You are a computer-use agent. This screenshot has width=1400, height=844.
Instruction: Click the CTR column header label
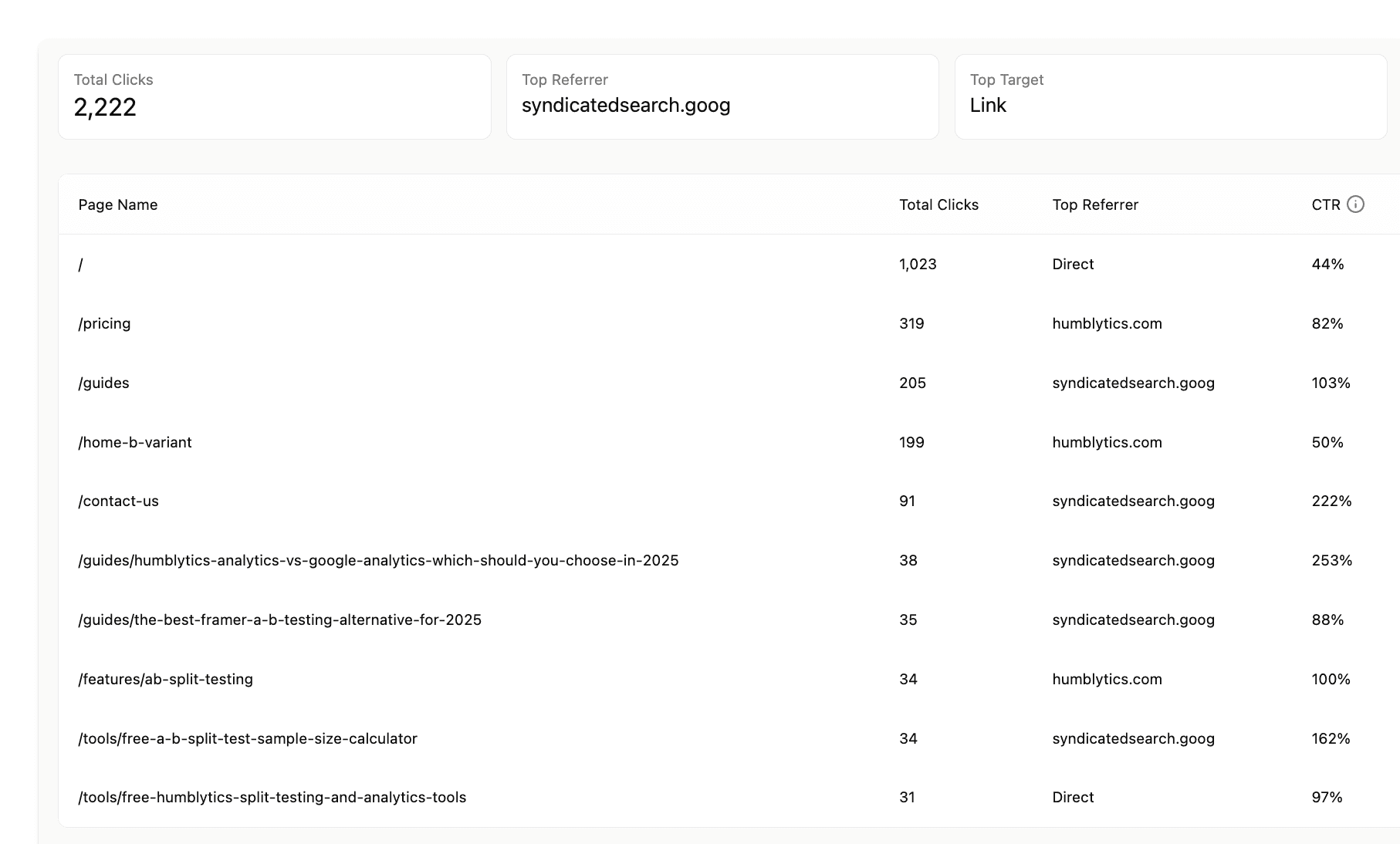tap(1326, 204)
